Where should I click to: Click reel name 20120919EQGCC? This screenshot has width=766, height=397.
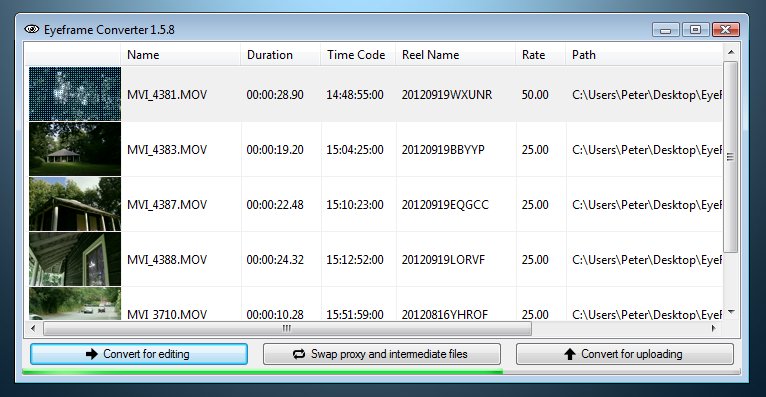pyautogui.click(x=445, y=205)
